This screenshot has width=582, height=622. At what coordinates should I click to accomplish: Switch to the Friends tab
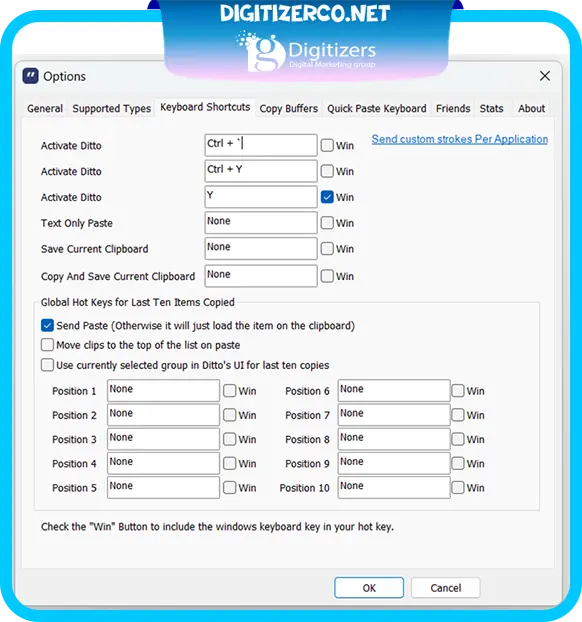point(453,108)
